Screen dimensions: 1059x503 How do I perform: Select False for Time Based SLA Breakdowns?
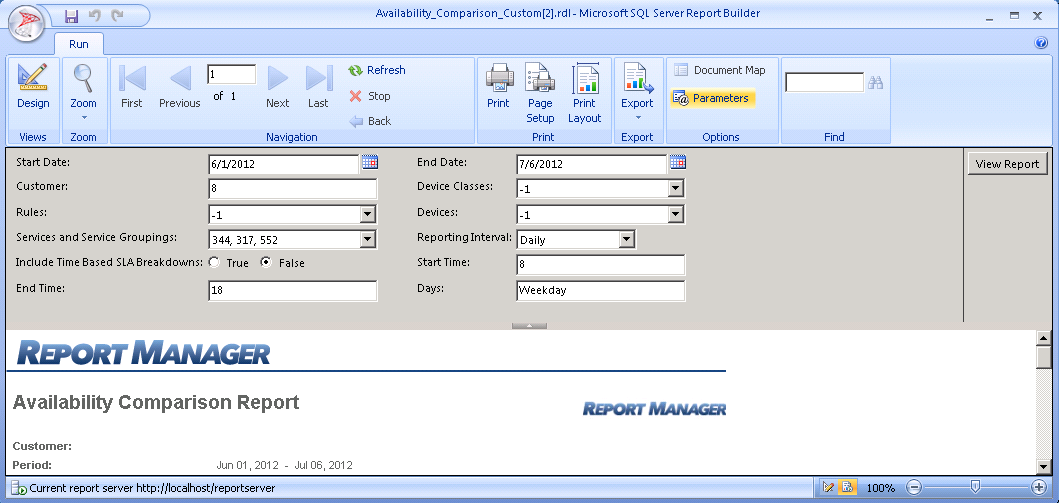click(x=266, y=263)
